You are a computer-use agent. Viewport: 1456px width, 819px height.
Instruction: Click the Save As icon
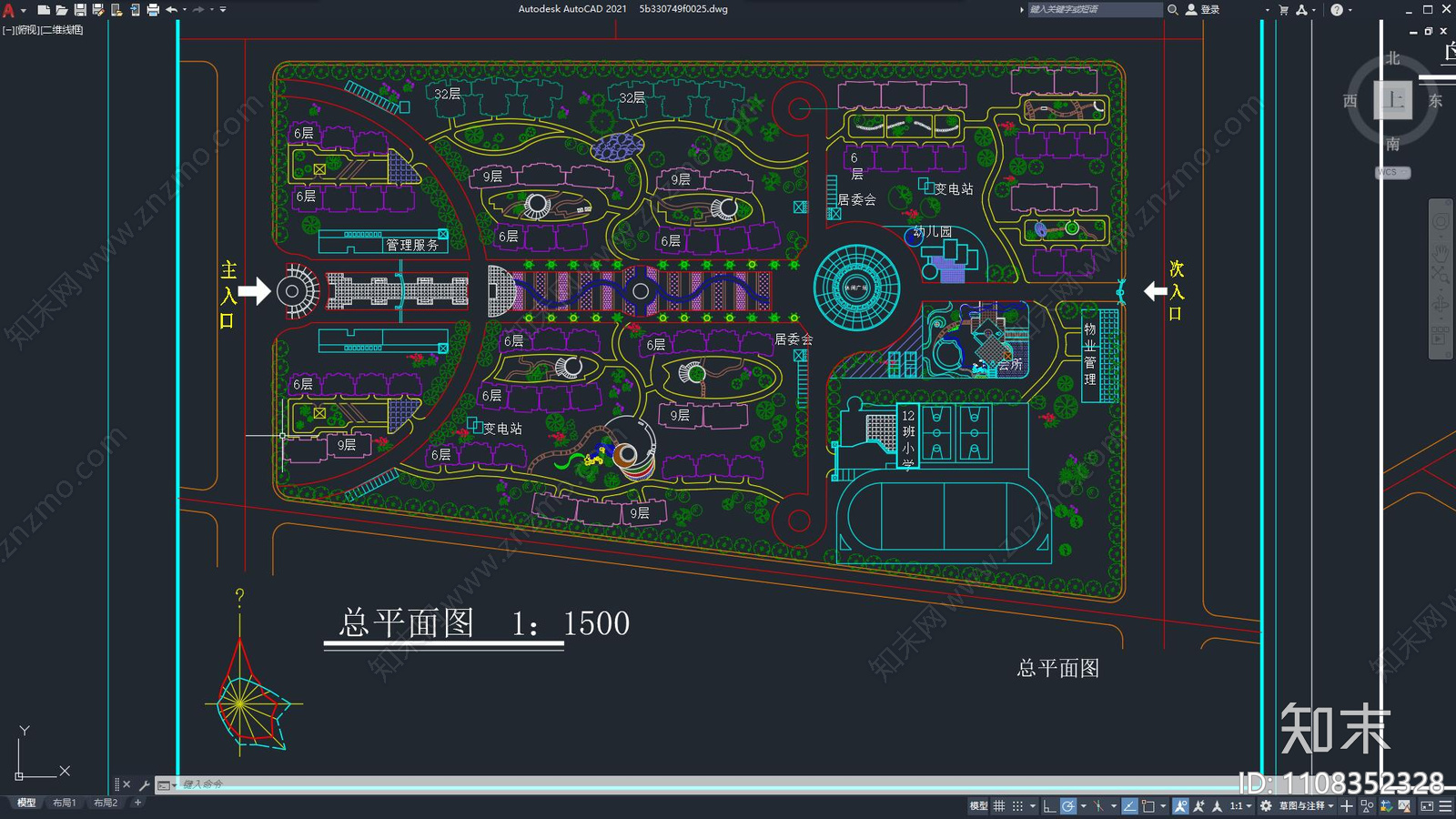[98, 10]
